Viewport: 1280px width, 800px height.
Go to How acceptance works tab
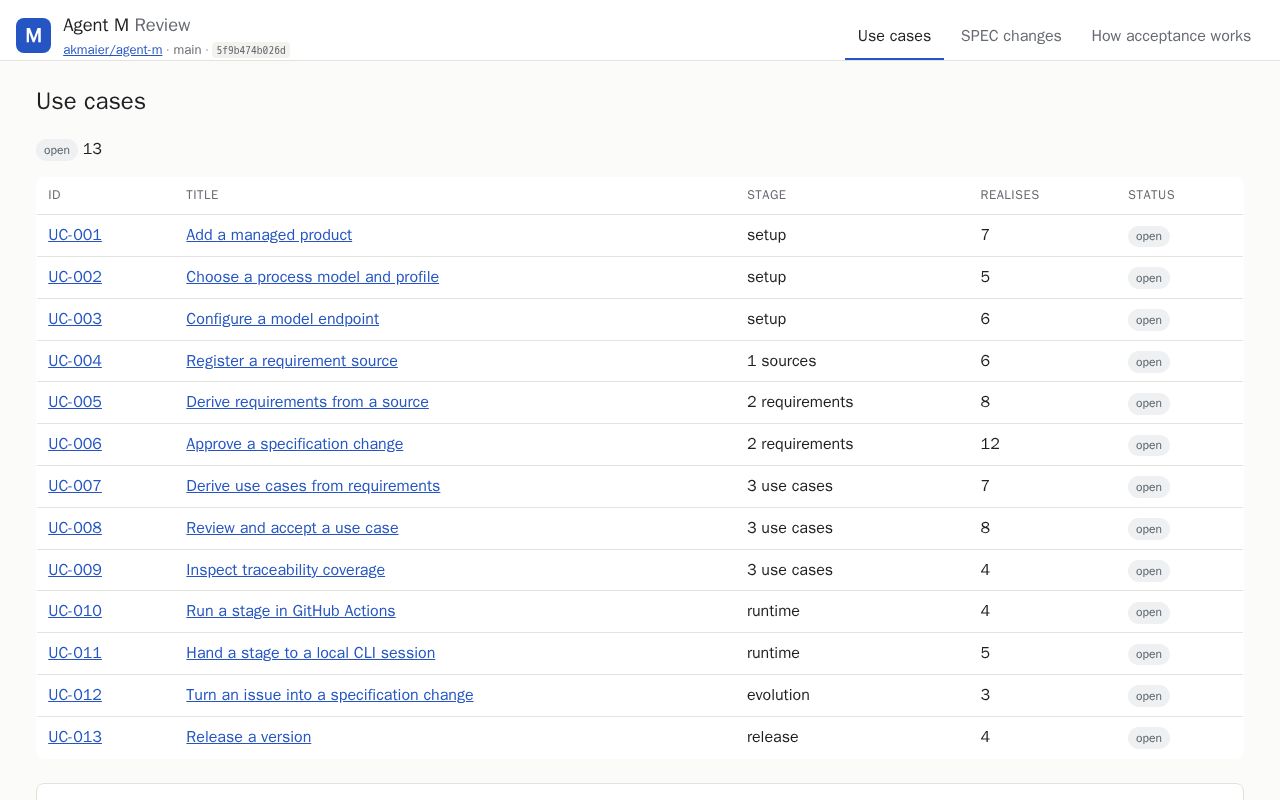[1171, 36]
